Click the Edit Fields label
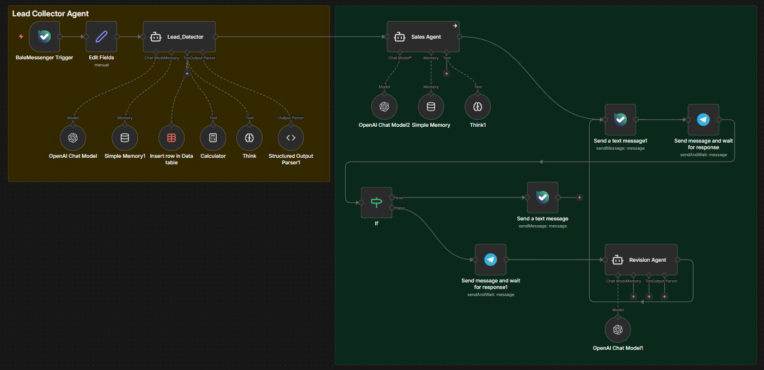This screenshot has width=764, height=370. click(101, 58)
